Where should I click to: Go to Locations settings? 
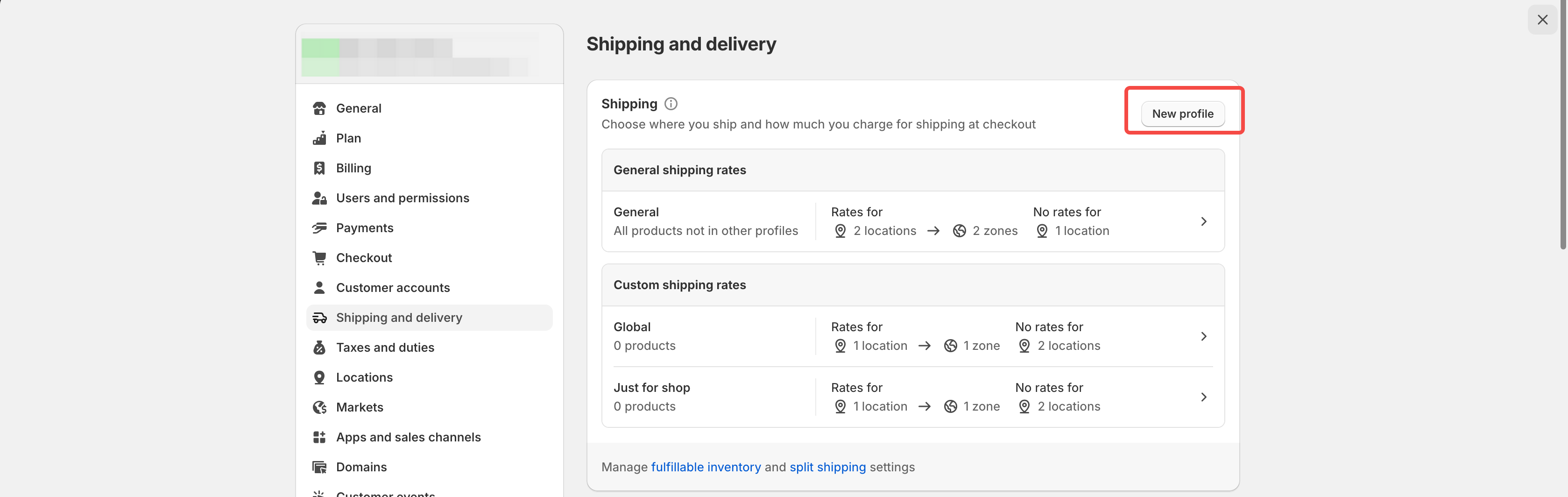364,377
